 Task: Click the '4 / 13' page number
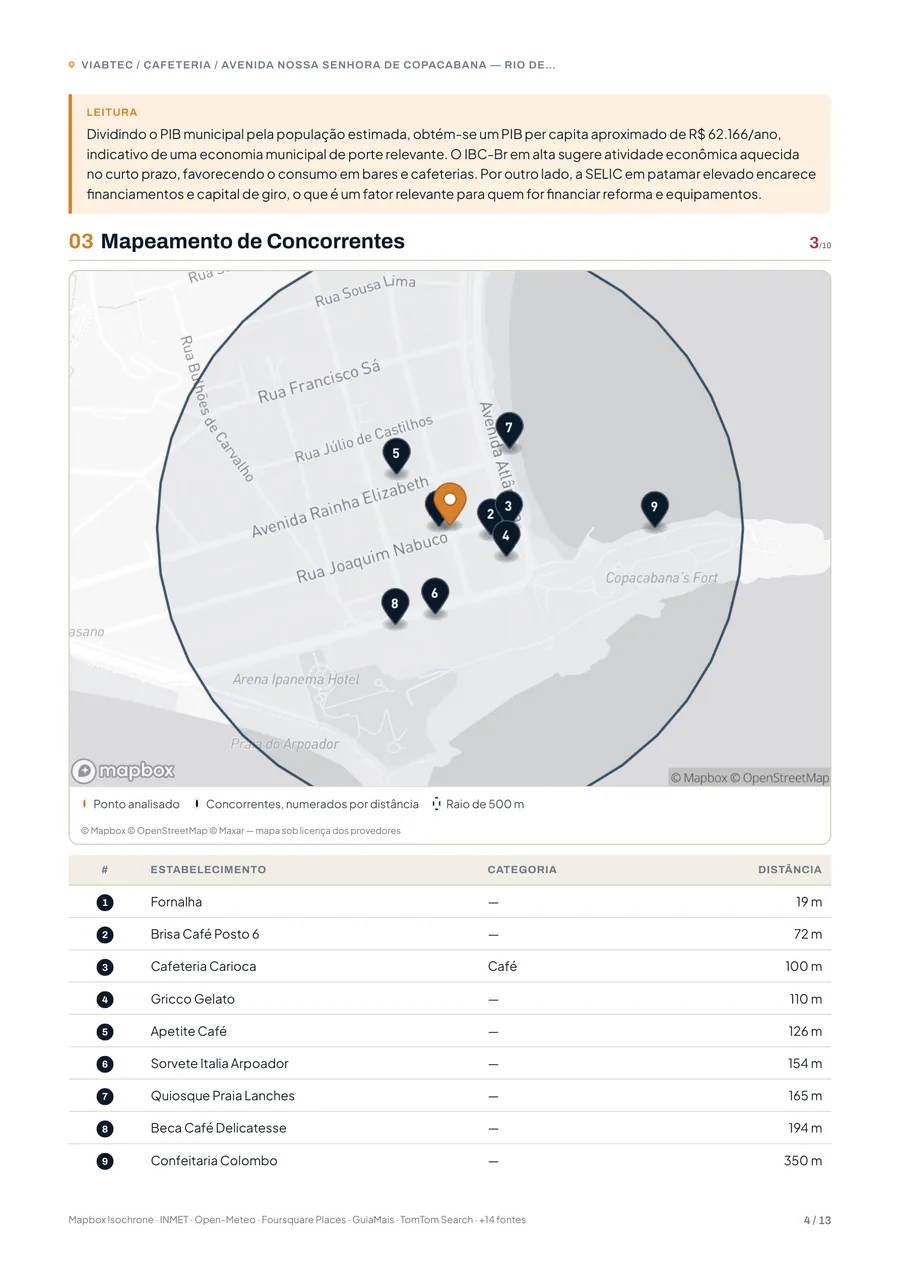click(817, 1220)
